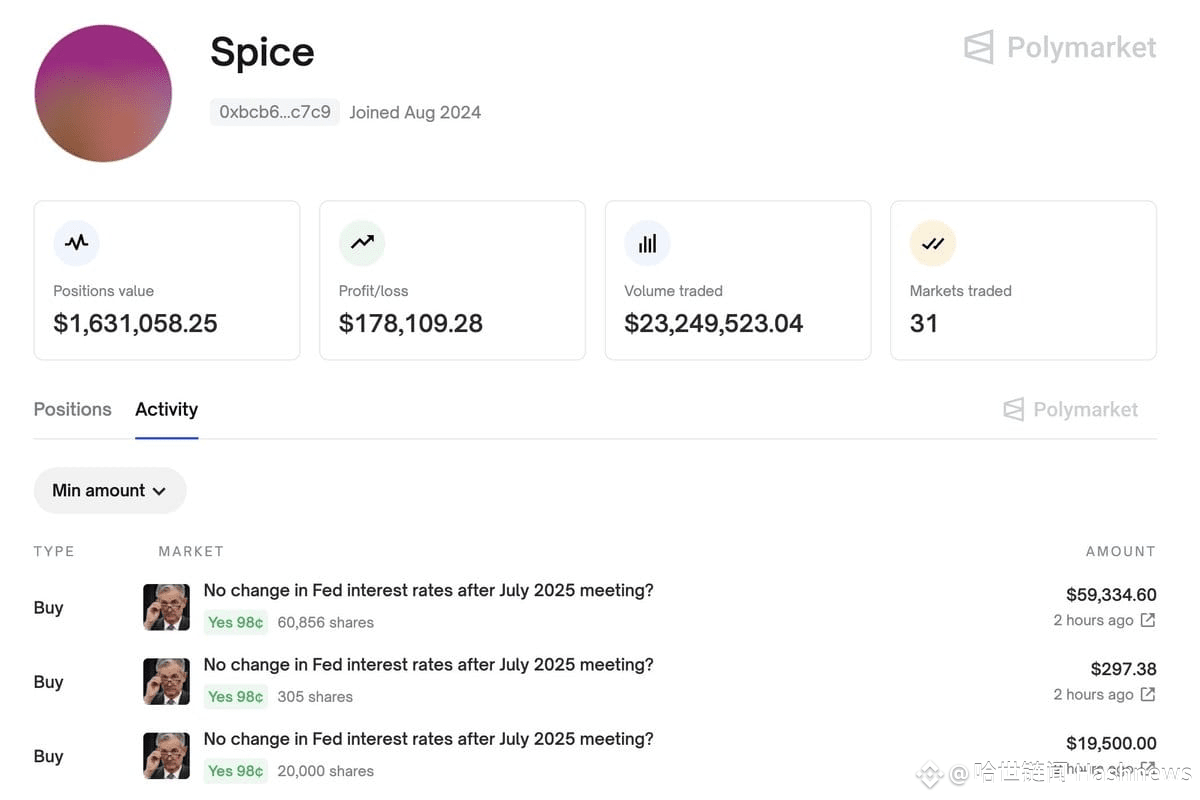Click the Polymarket logo in the header
Image resolution: width=1200 pixels, height=800 pixels.
point(1060,47)
